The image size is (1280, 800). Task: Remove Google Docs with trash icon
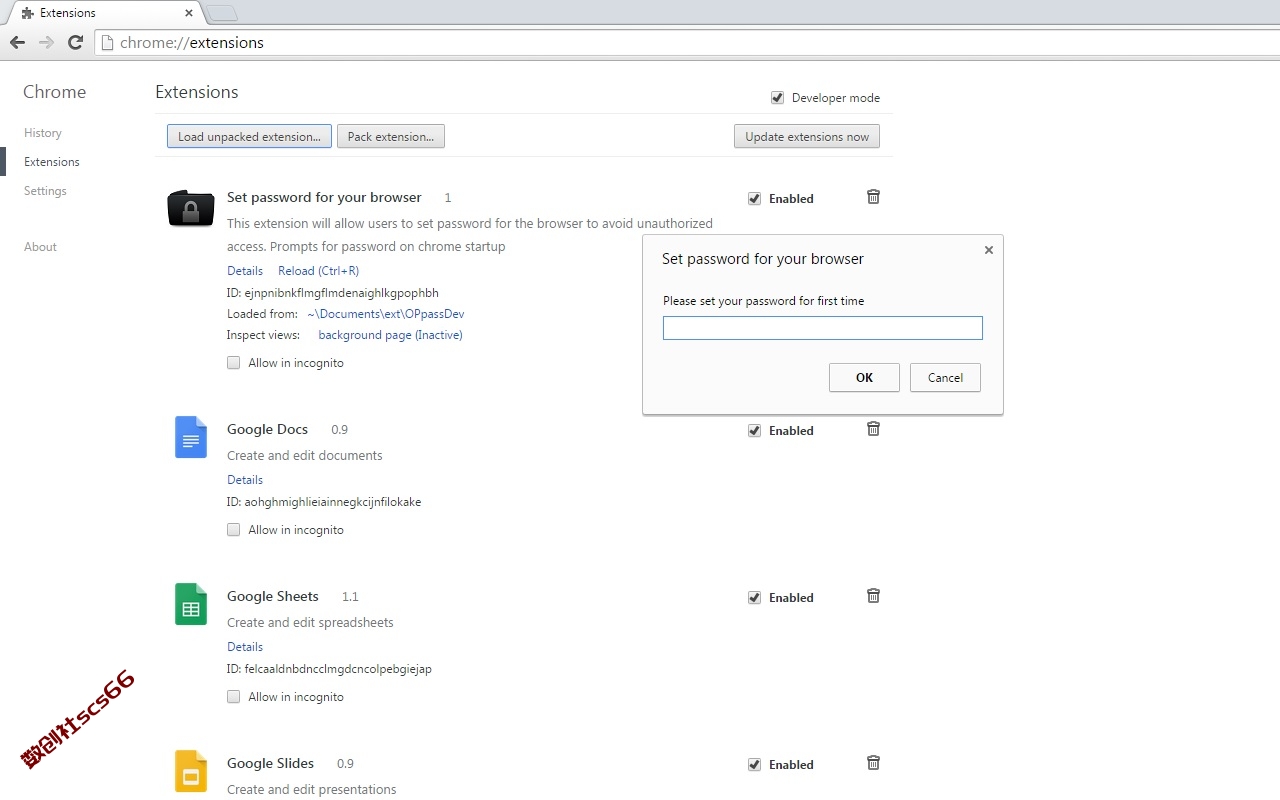point(873,429)
